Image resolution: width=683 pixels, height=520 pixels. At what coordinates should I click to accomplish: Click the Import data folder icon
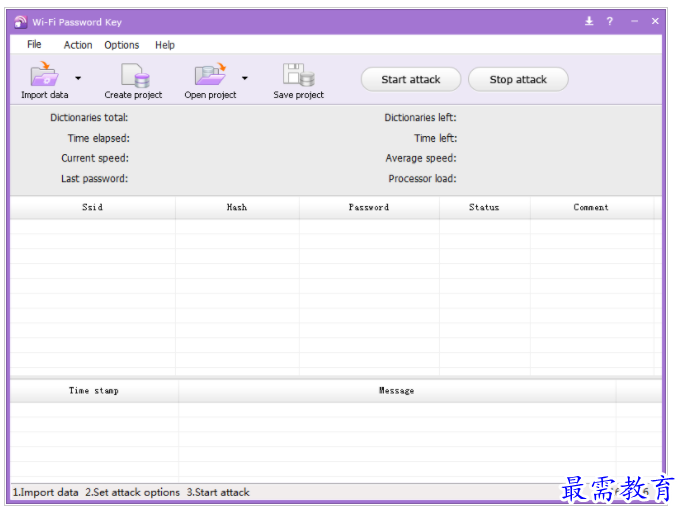(44, 74)
